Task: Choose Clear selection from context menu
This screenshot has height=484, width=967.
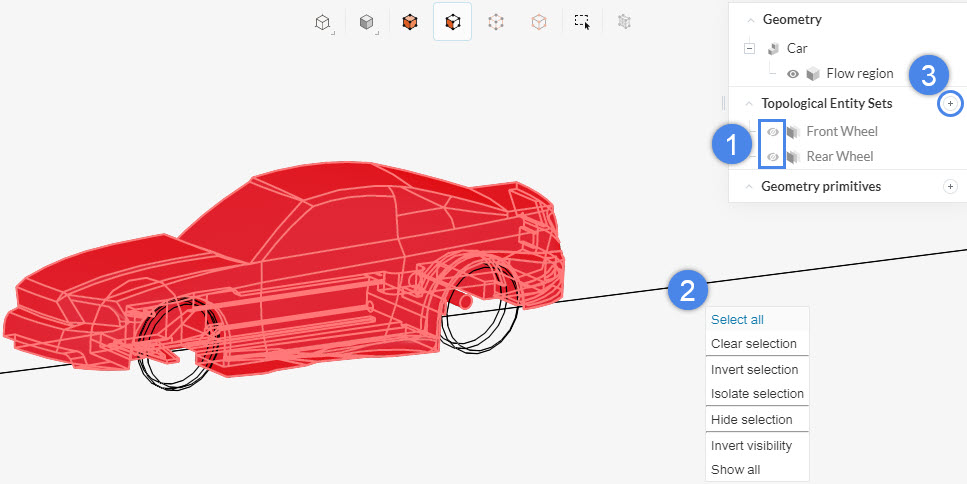Action: point(757,343)
